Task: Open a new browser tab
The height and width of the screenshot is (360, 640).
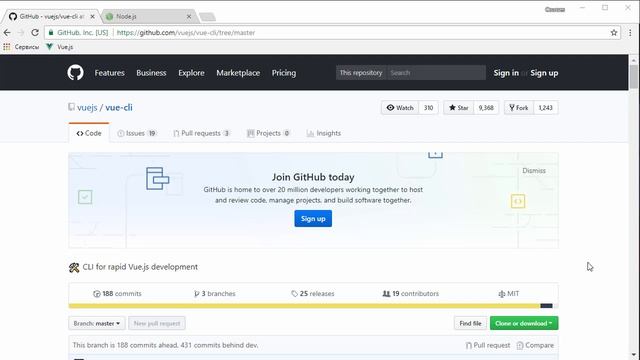Action: [x=207, y=17]
